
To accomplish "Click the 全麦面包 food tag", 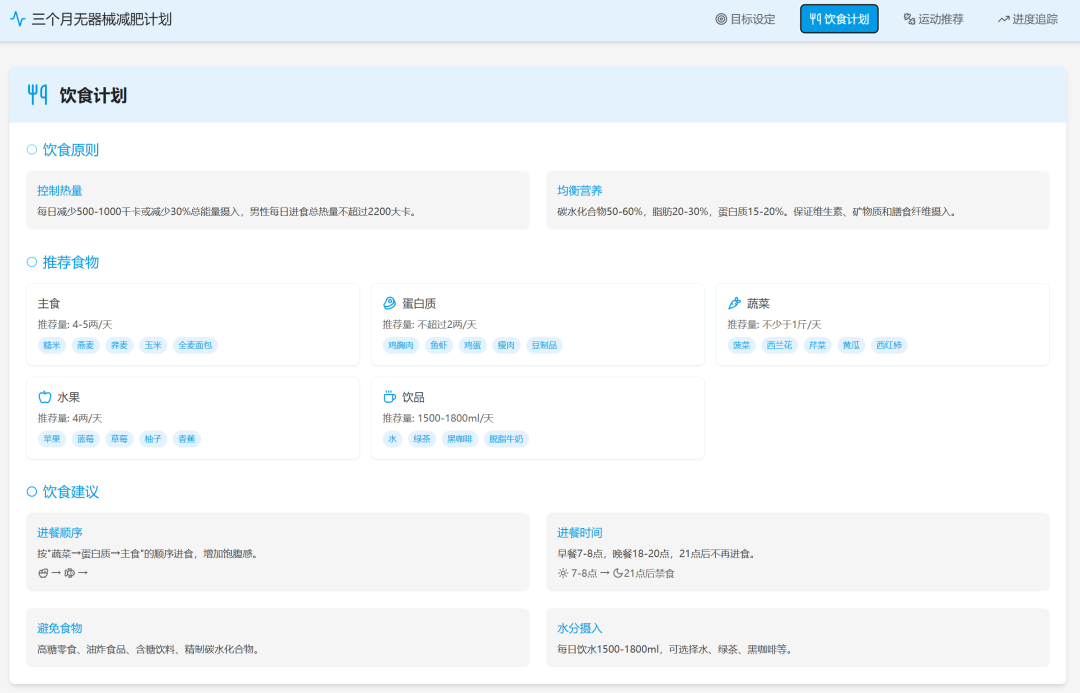I will (195, 345).
